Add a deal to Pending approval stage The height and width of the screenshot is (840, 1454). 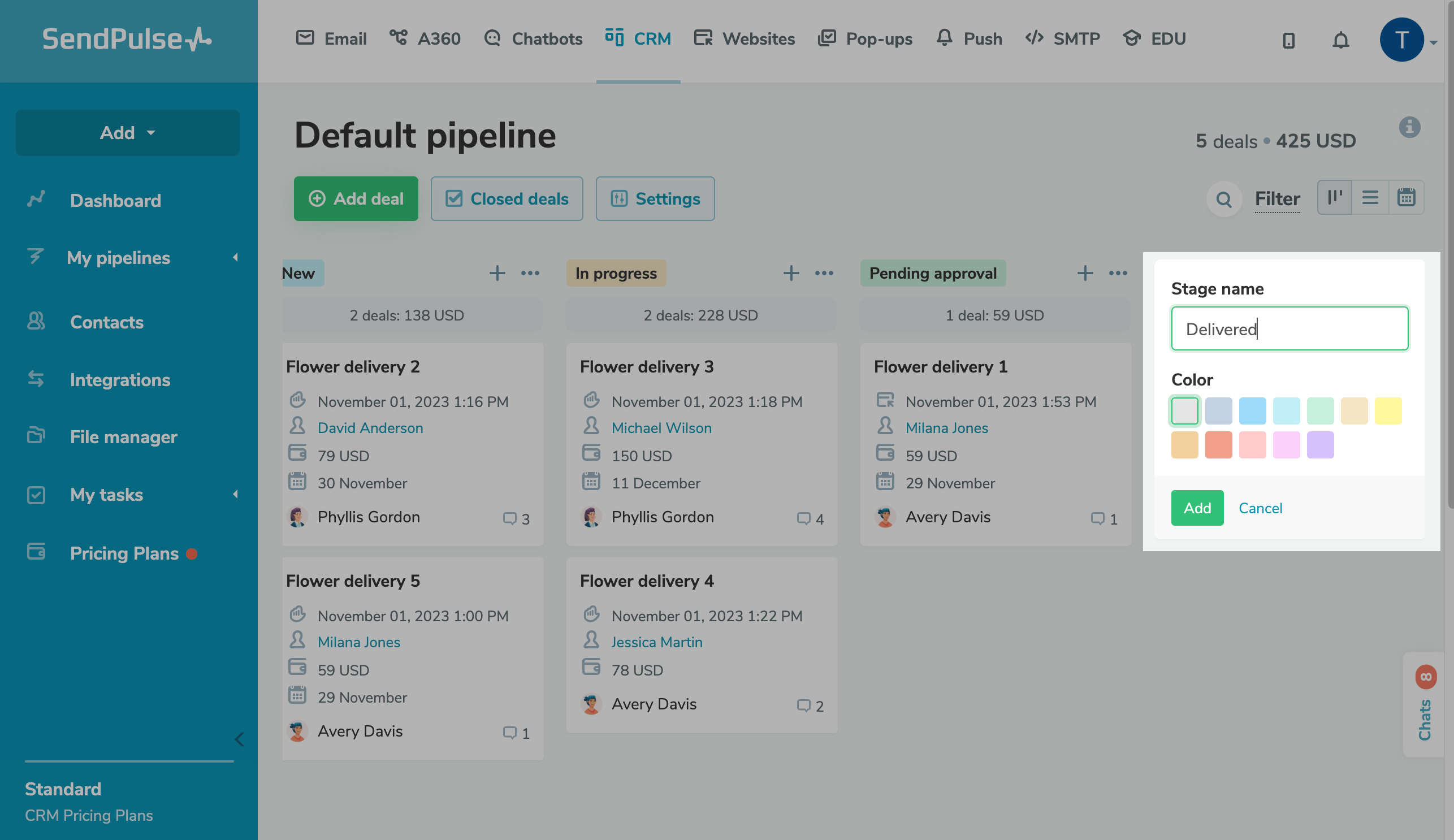[x=1085, y=273]
